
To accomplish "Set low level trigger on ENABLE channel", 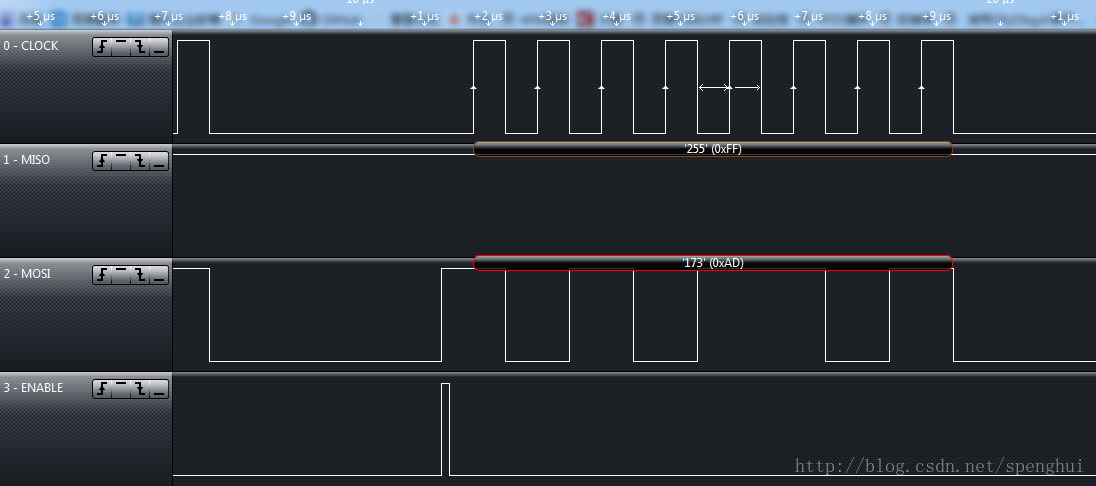I will (x=159, y=389).
